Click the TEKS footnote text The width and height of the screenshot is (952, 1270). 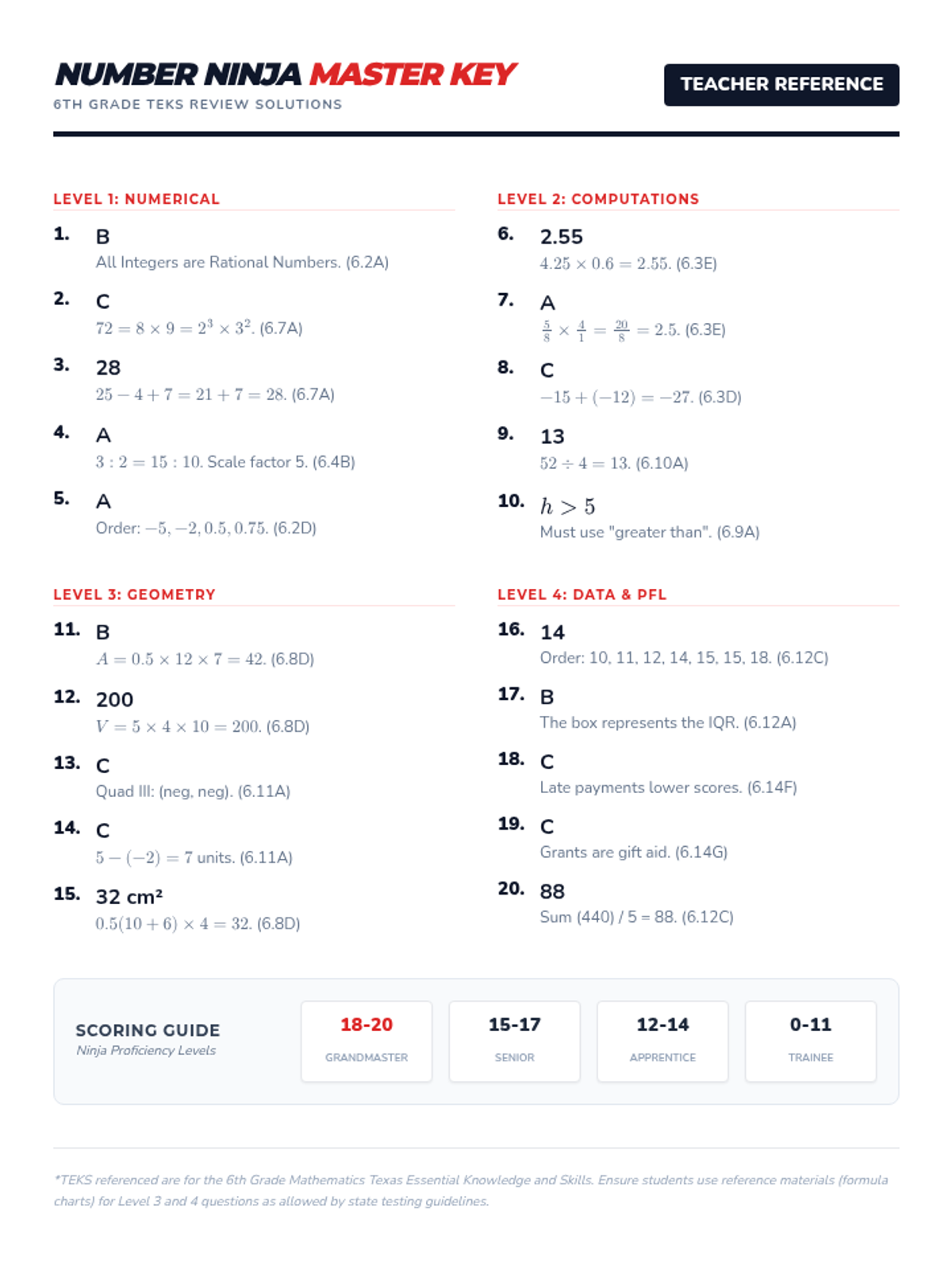click(471, 1191)
